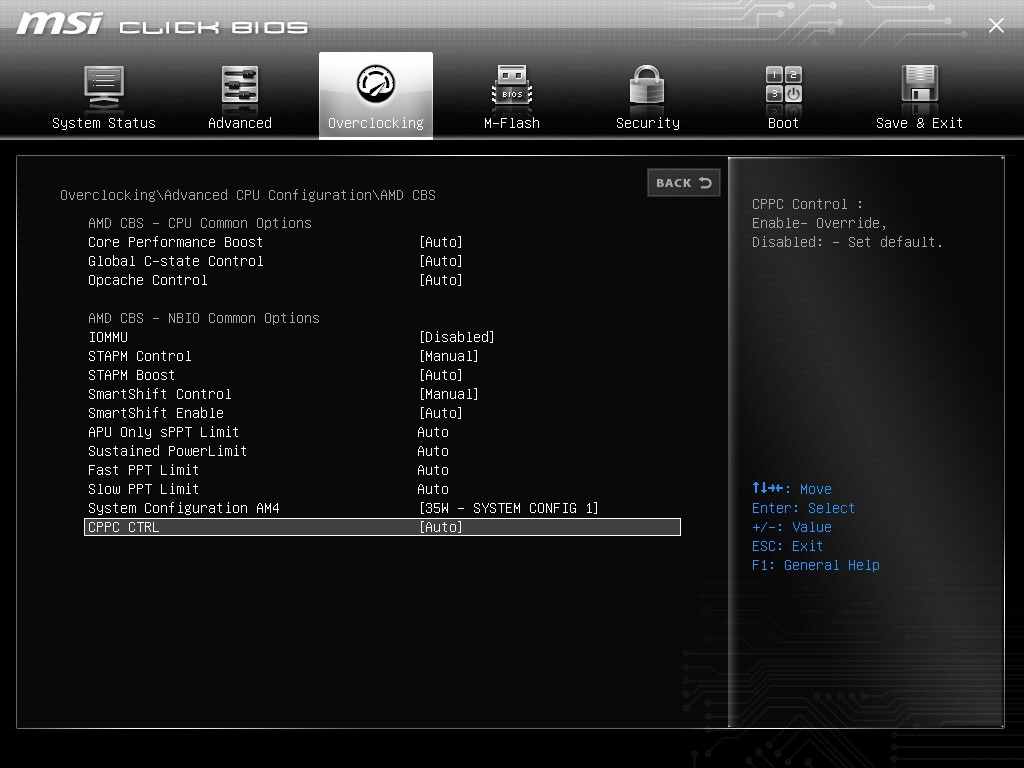This screenshot has width=1024, height=768.
Task: Open the M-Flash USB drive icon
Action: coord(512,86)
